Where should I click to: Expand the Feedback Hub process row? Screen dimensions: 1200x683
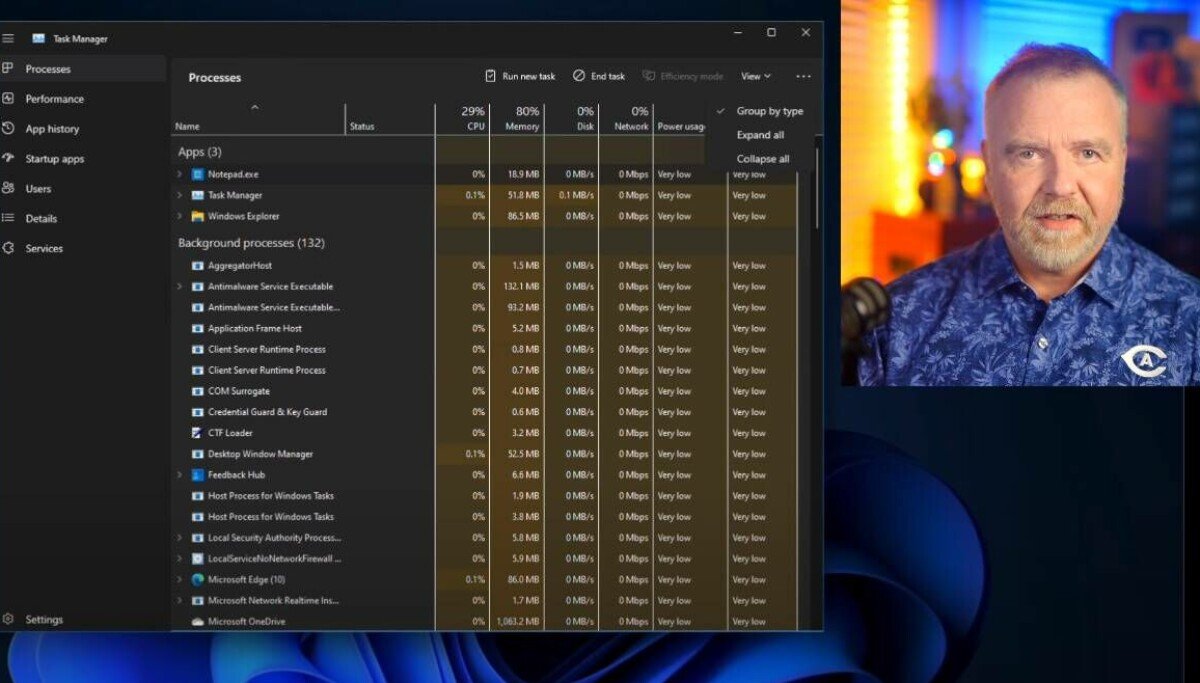[x=180, y=475]
